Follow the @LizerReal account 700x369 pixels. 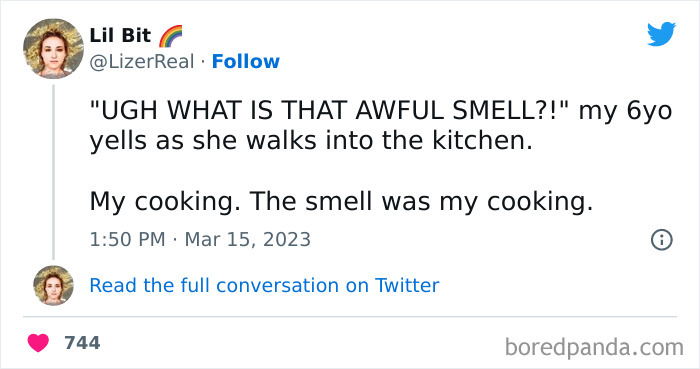coord(246,62)
